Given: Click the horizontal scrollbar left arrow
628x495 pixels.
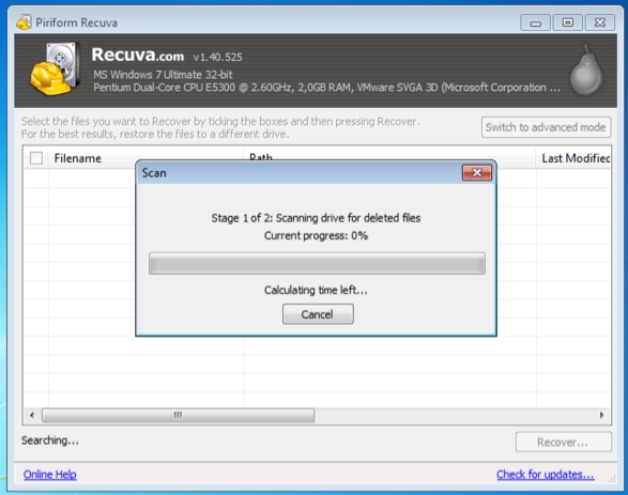Looking at the screenshot, I should (x=32, y=415).
